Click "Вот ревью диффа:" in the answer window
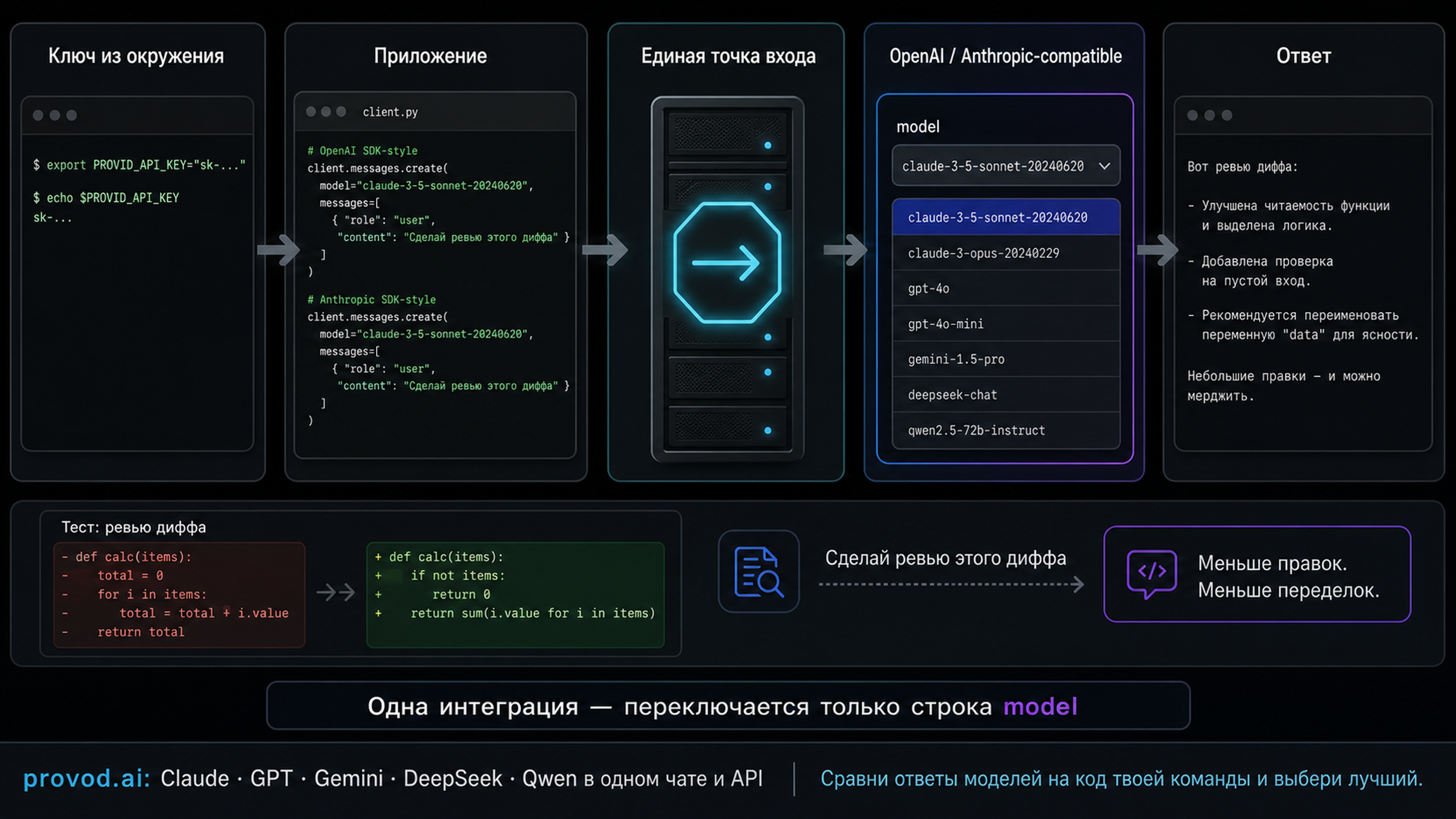Image resolution: width=1456 pixels, height=819 pixels. 1242,167
